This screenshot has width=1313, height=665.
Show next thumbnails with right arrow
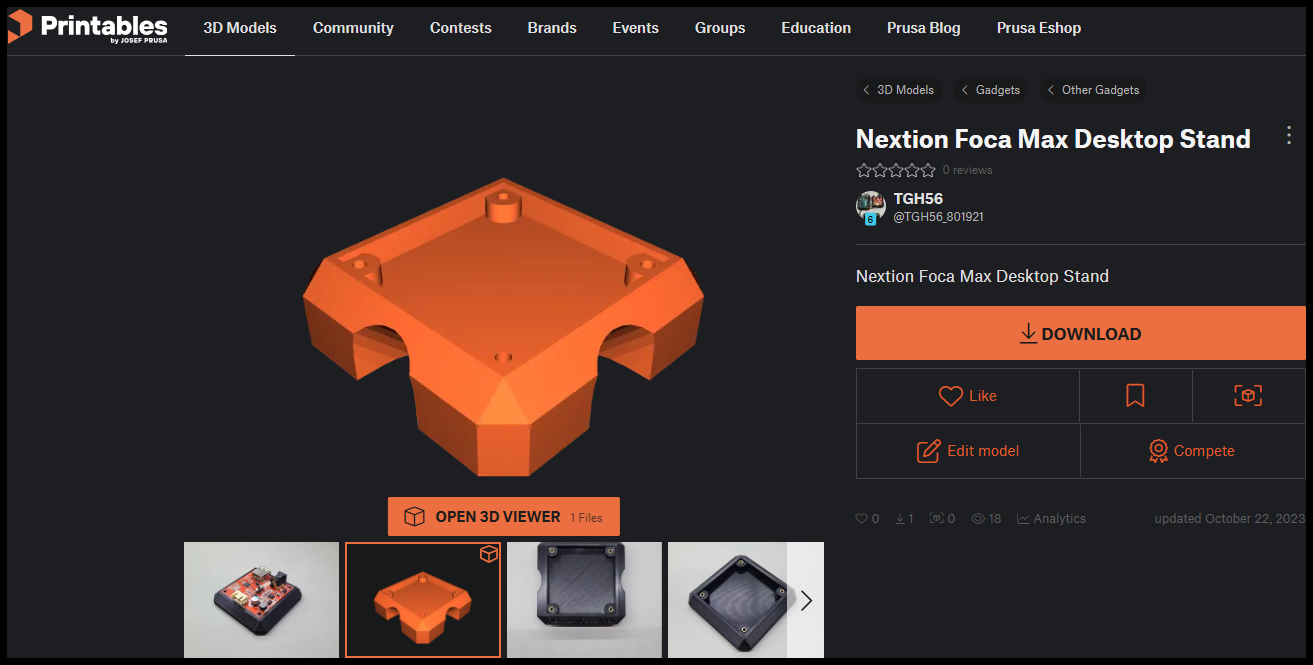pyautogui.click(x=806, y=600)
